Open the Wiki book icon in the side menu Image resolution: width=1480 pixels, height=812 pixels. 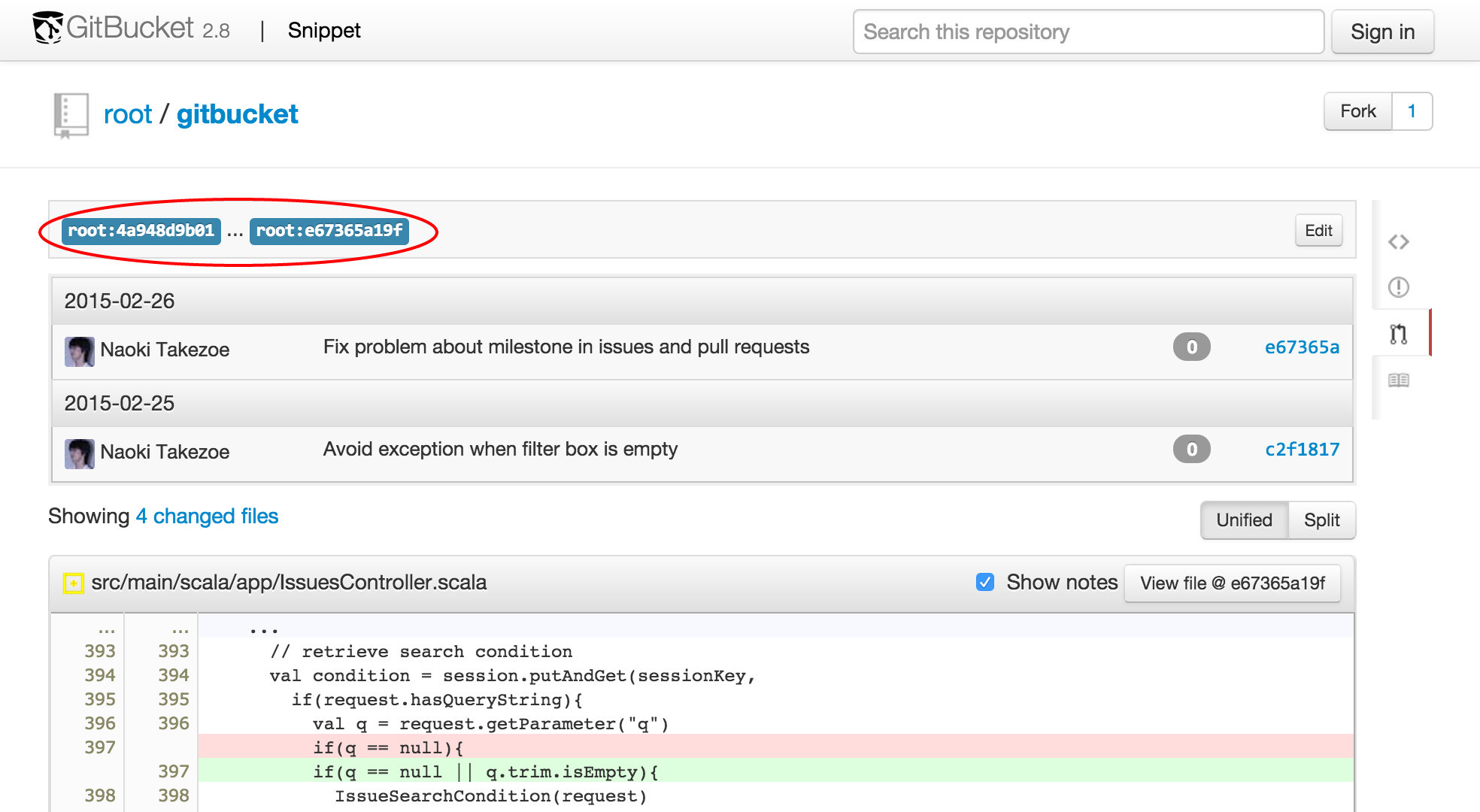1398,380
